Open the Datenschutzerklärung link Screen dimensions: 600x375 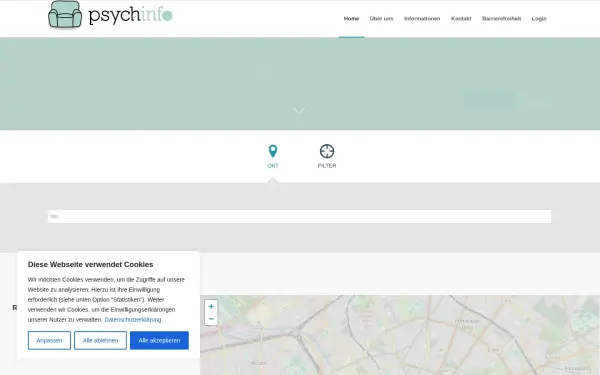[133, 320]
